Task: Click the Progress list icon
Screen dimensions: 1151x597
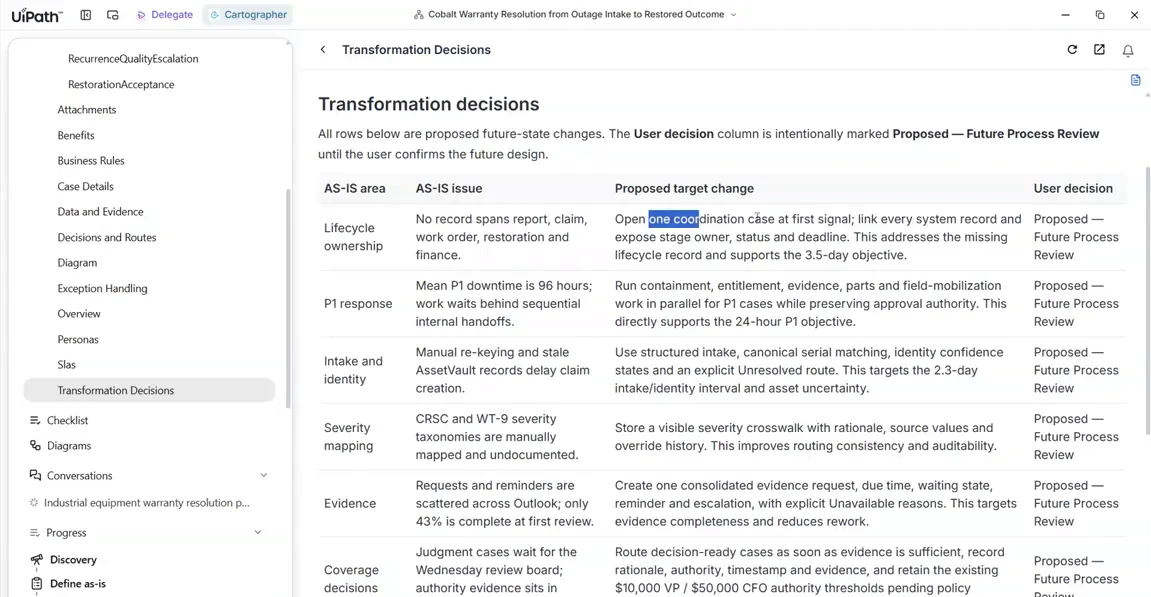Action: point(35,532)
